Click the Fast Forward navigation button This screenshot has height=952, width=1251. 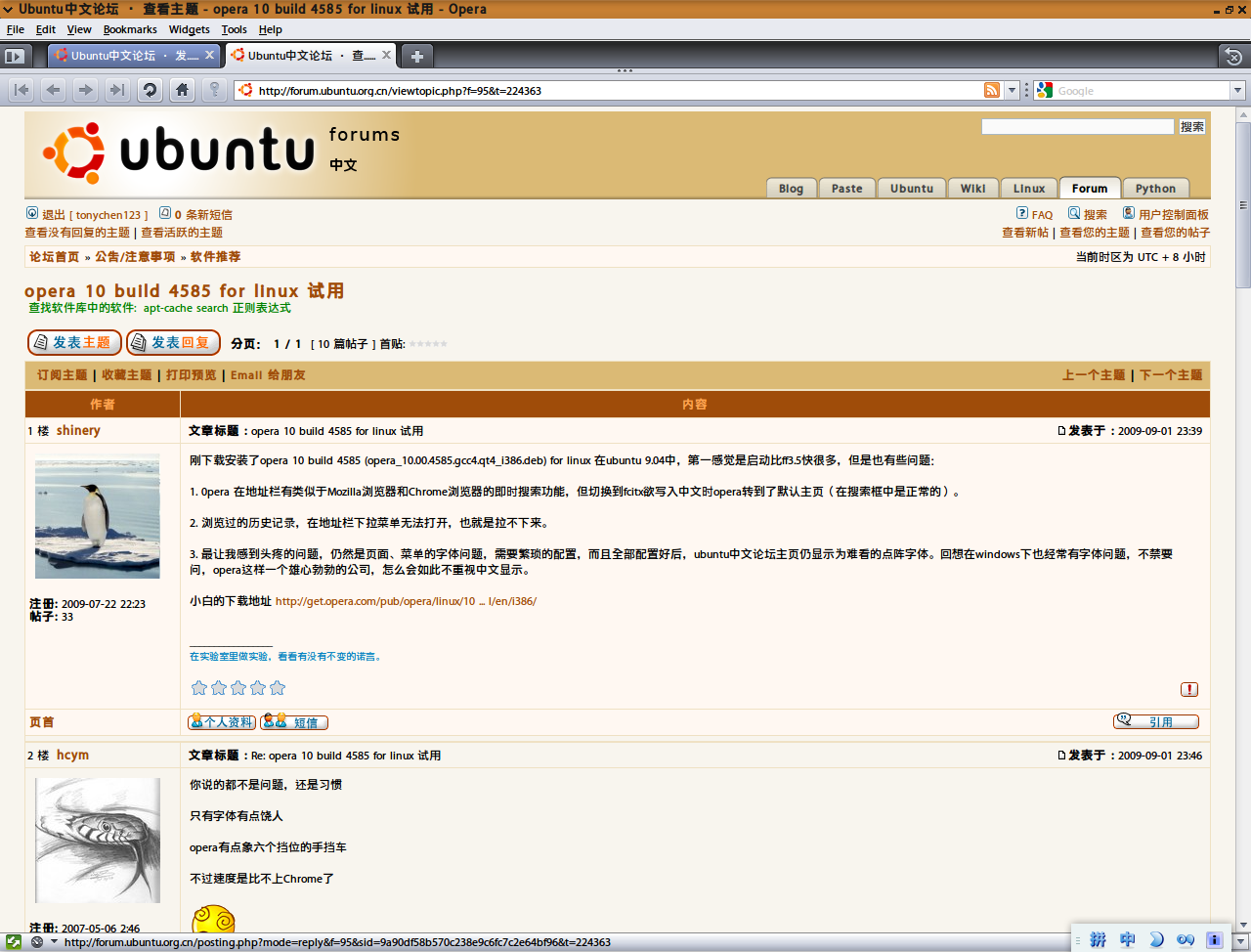[x=117, y=90]
